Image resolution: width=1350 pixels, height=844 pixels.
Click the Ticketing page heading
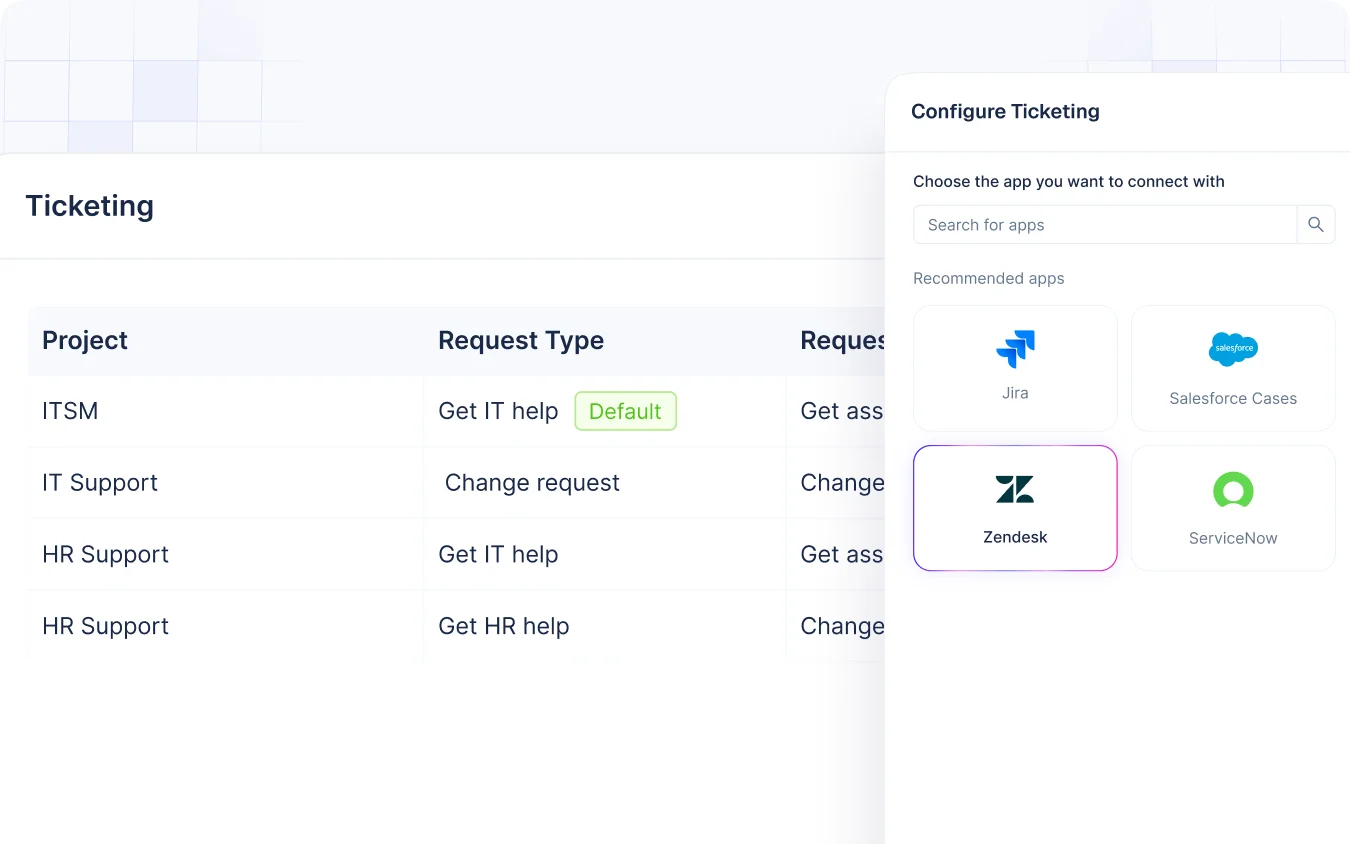point(90,206)
